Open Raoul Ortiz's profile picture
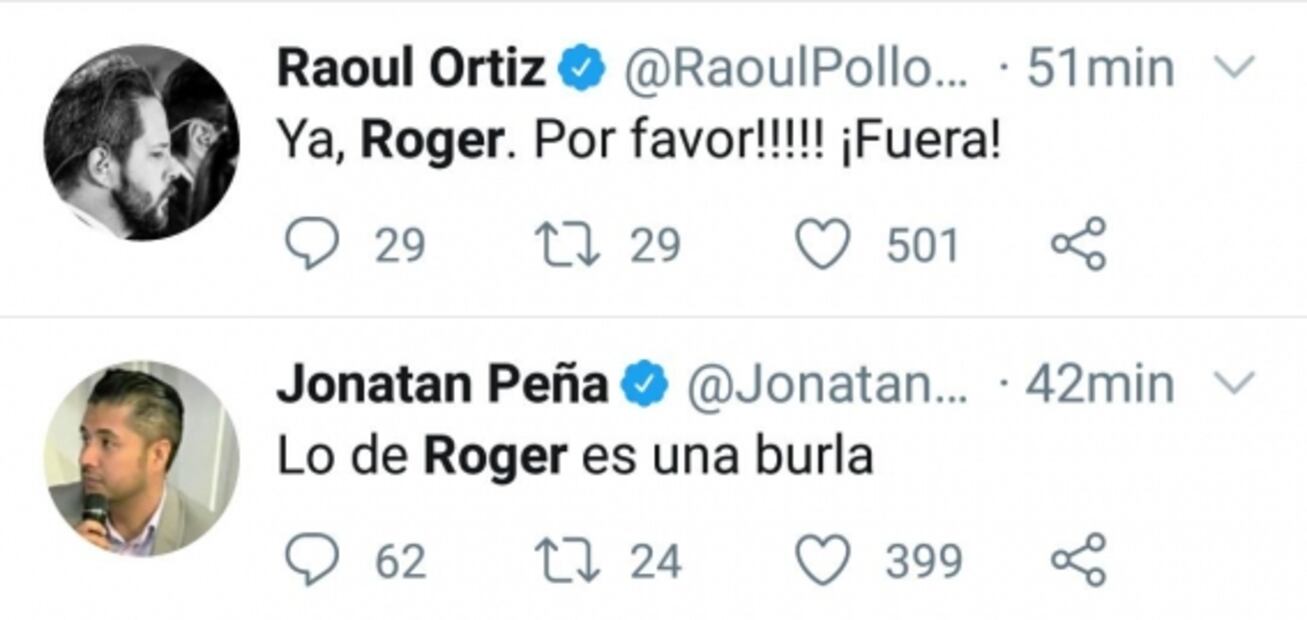The width and height of the screenshot is (1307, 620). tap(141, 142)
